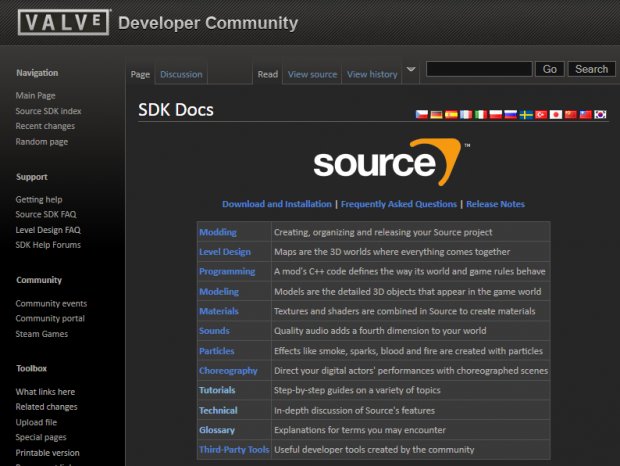This screenshot has width=620, height=466.
Task: Go to Random page link
Action: coord(42,141)
